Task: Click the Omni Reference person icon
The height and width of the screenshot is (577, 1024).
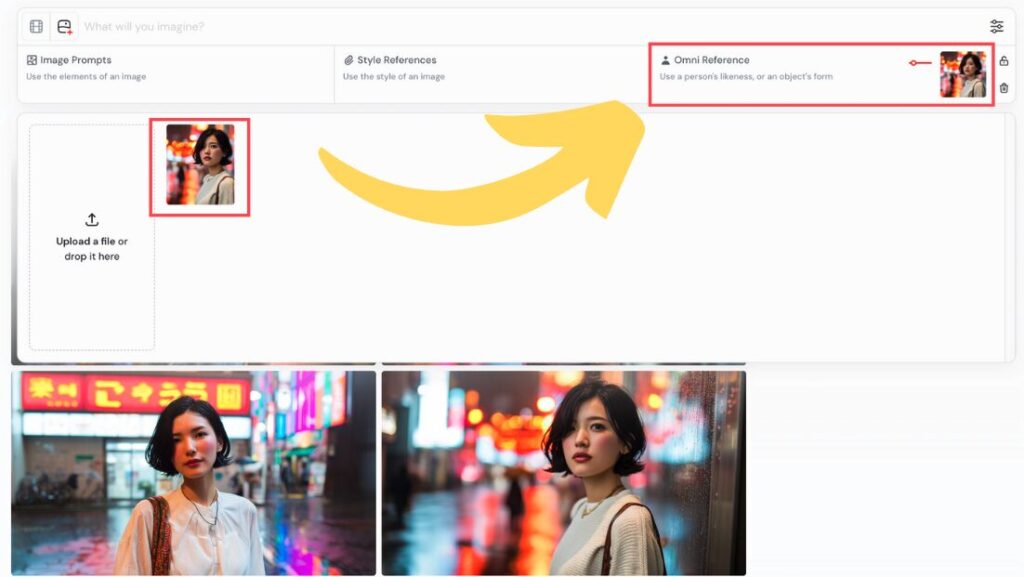Action: click(x=665, y=60)
